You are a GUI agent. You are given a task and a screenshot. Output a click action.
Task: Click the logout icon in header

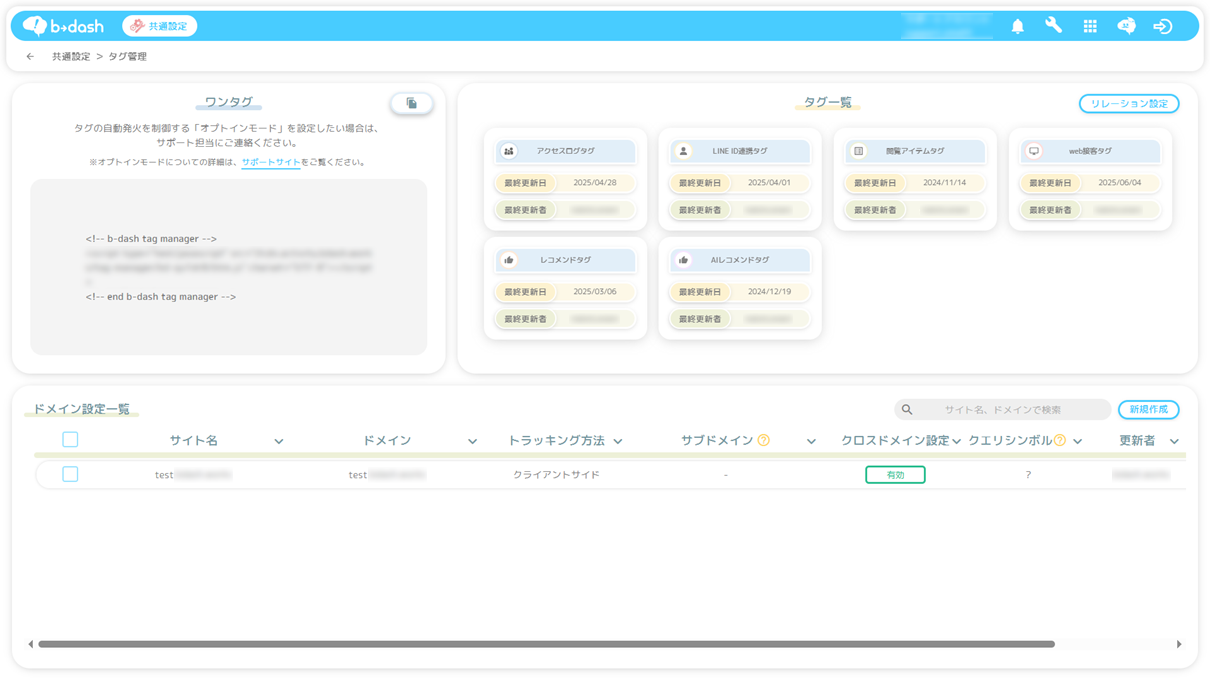[1162, 27]
